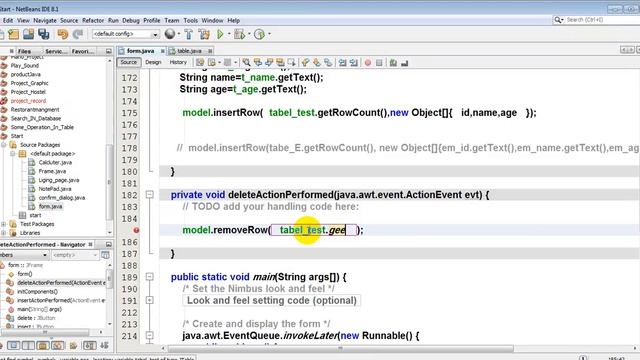
Task: Click the Save All toolbar icon
Action: pyautogui.click(x=44, y=34)
